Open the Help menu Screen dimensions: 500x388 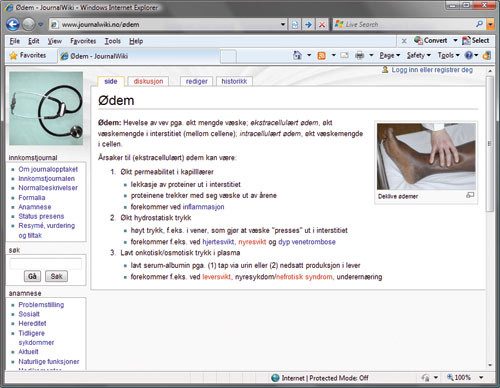(136, 41)
